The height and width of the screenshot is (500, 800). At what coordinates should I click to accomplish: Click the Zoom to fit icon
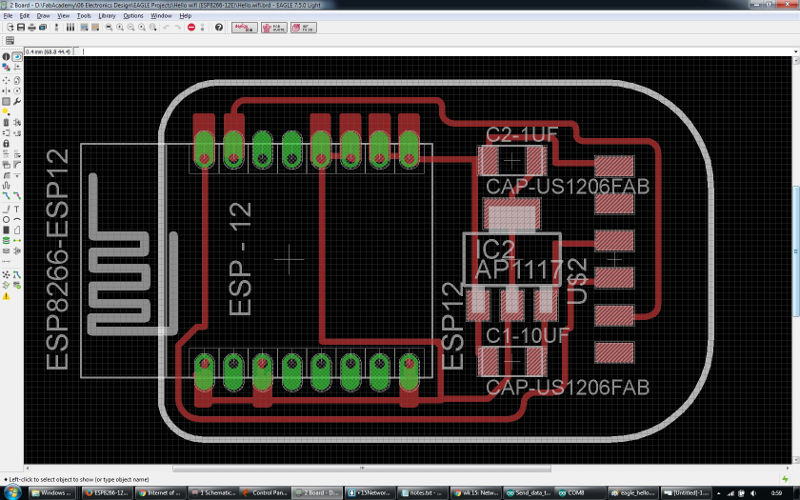(x=109, y=27)
